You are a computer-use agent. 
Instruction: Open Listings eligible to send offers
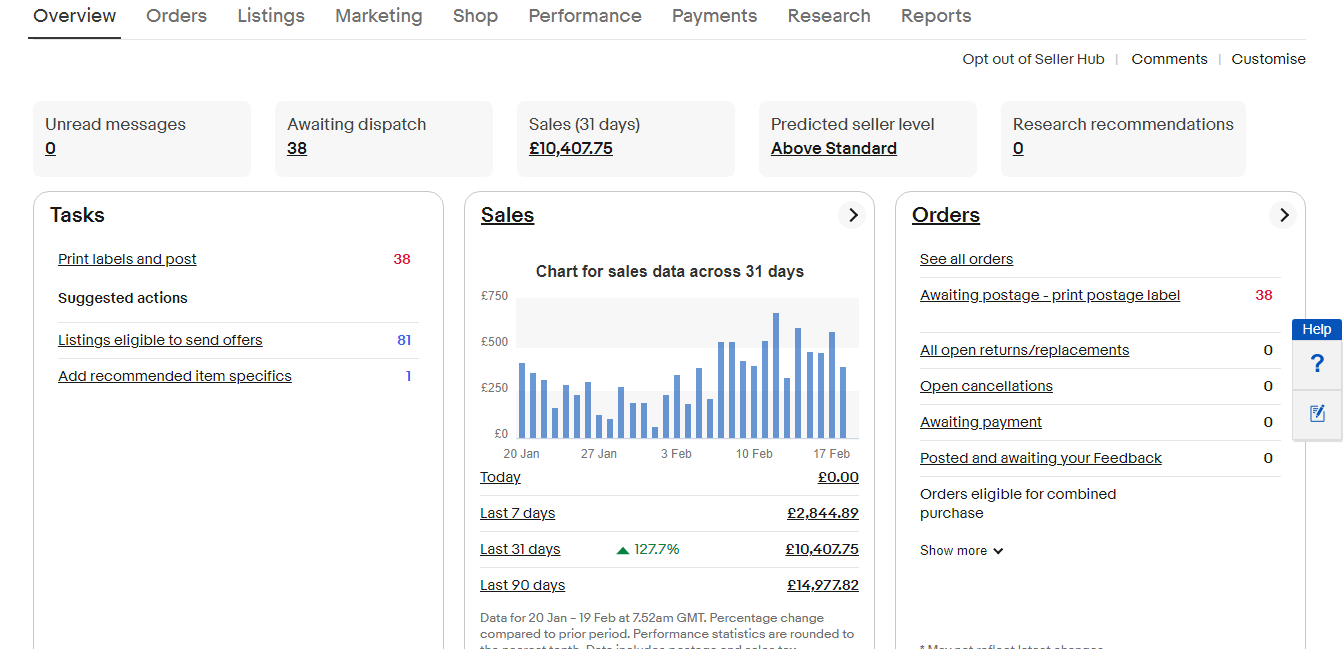[160, 340]
